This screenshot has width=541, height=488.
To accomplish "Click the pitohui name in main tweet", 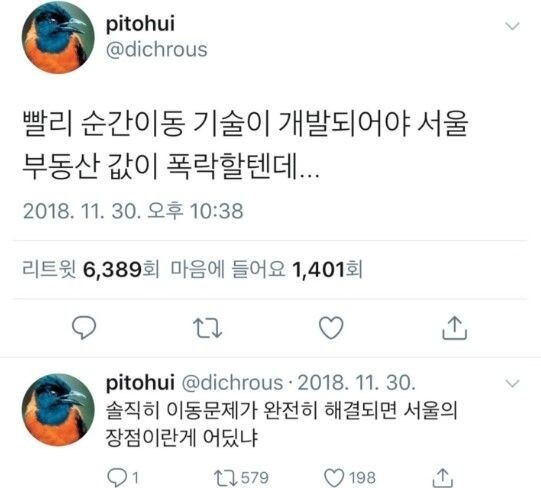I will pyautogui.click(x=140, y=23).
